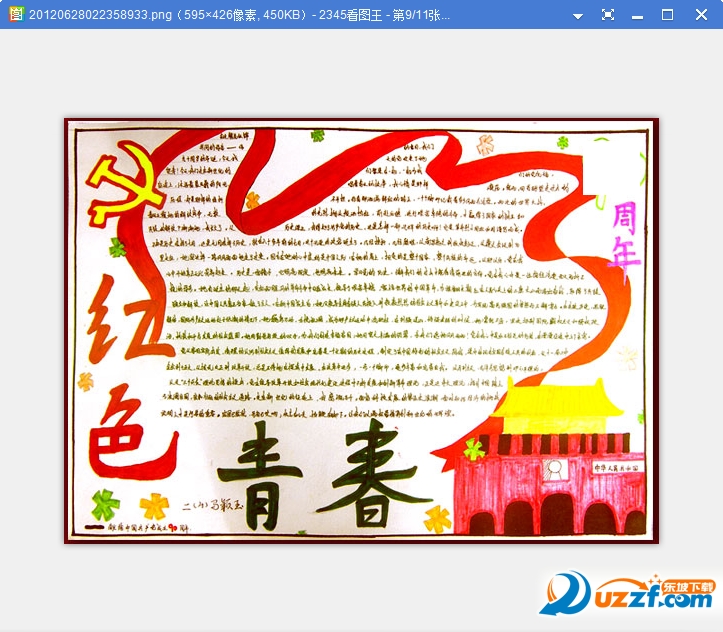Click the 2345看图王 app icon in title bar
The height and width of the screenshot is (632, 723).
click(16, 14)
